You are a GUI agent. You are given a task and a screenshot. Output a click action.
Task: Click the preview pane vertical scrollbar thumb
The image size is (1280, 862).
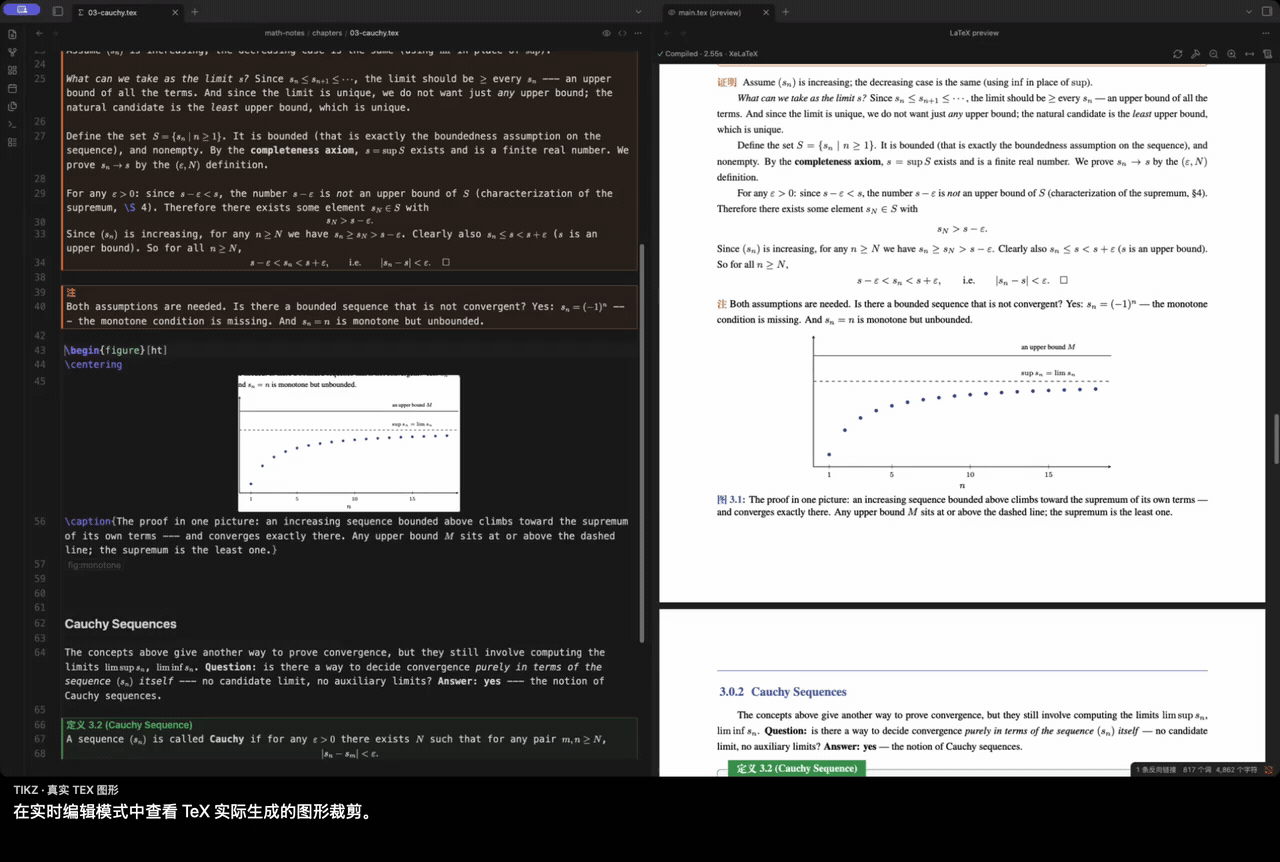point(1276,437)
